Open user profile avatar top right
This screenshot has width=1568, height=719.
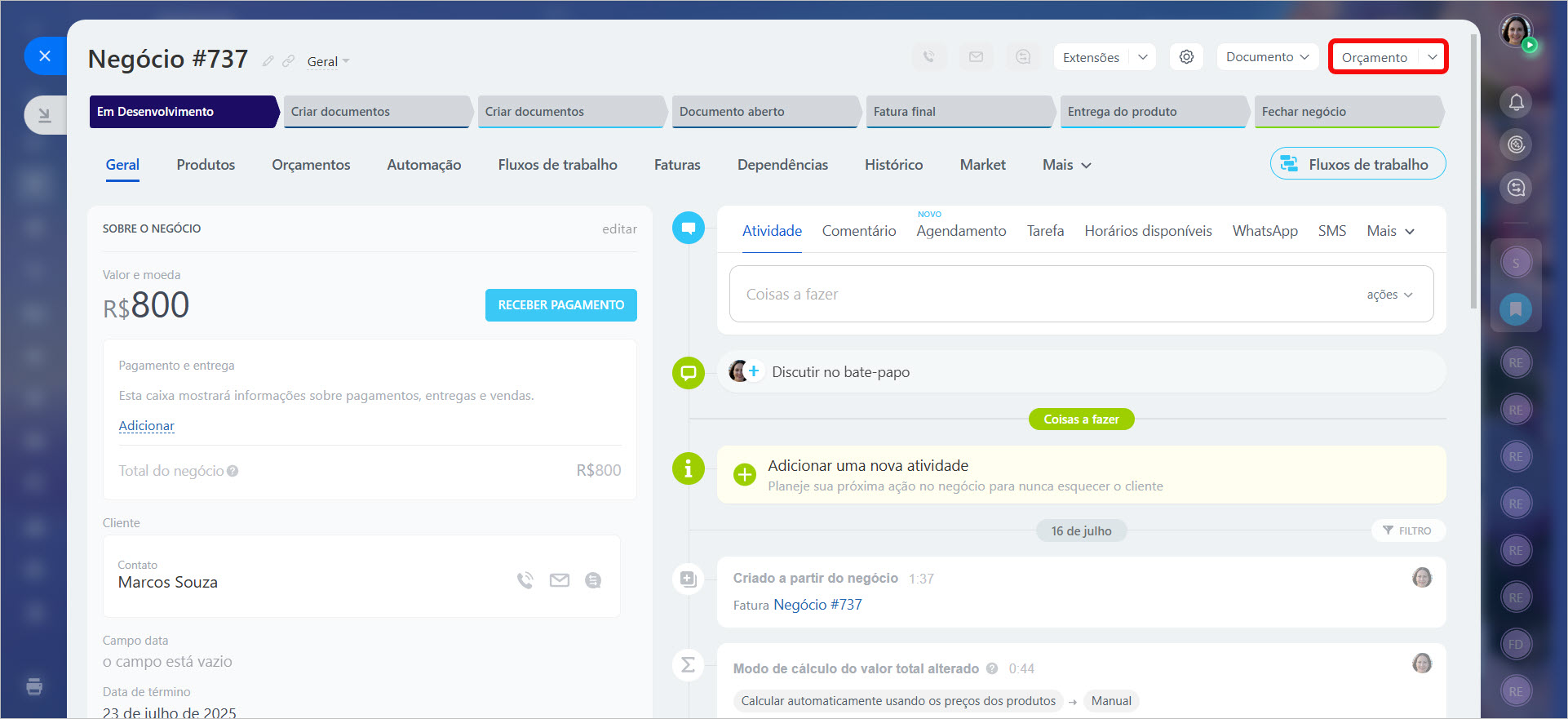tap(1516, 31)
